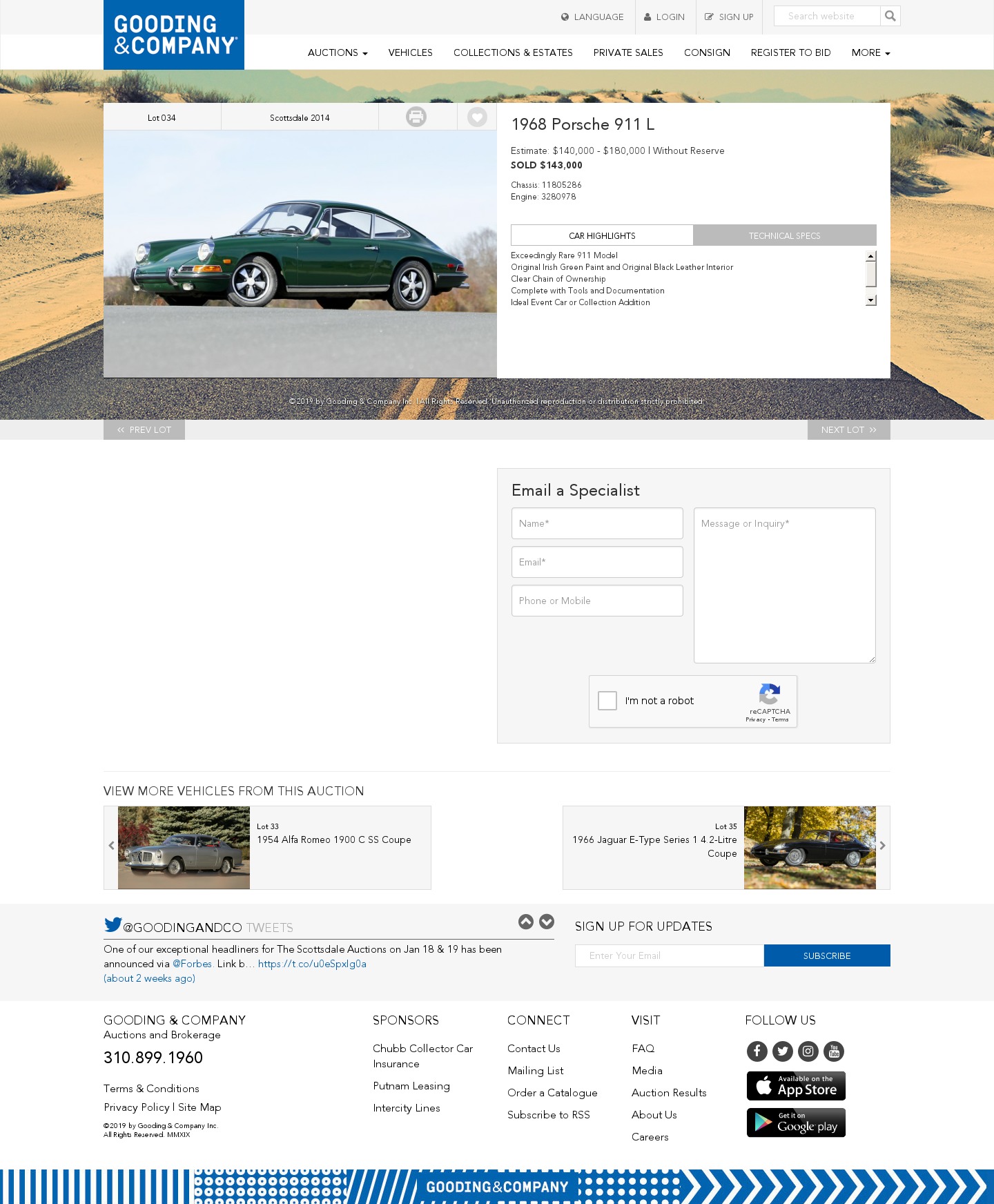The height and width of the screenshot is (1204, 994).
Task: Open the 1966 Jaguar E-Type thumbnail
Action: pos(810,848)
